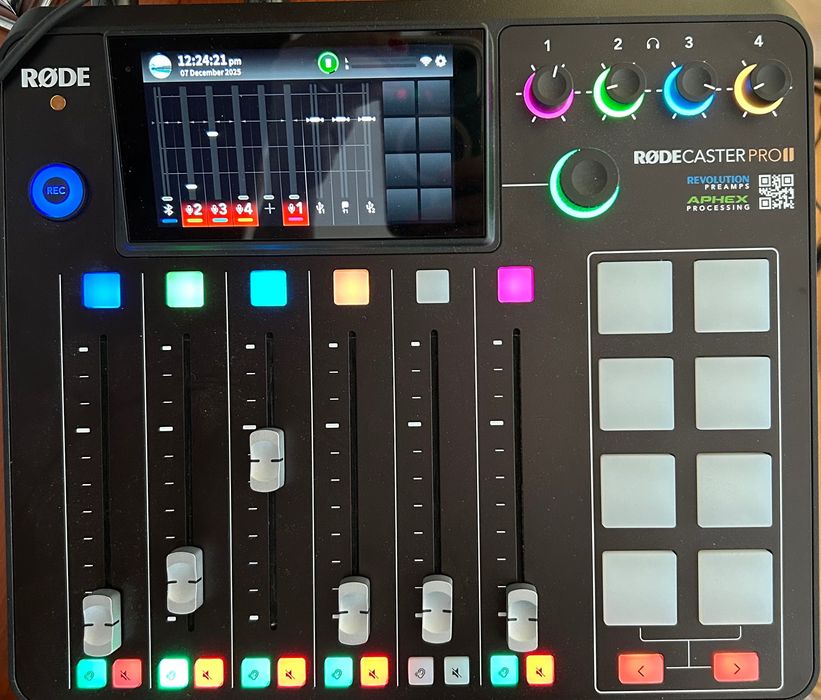Image resolution: width=821 pixels, height=700 pixels.
Task: Tap the bottom-right pad tile on the touchscreen
Action: (x=436, y=205)
